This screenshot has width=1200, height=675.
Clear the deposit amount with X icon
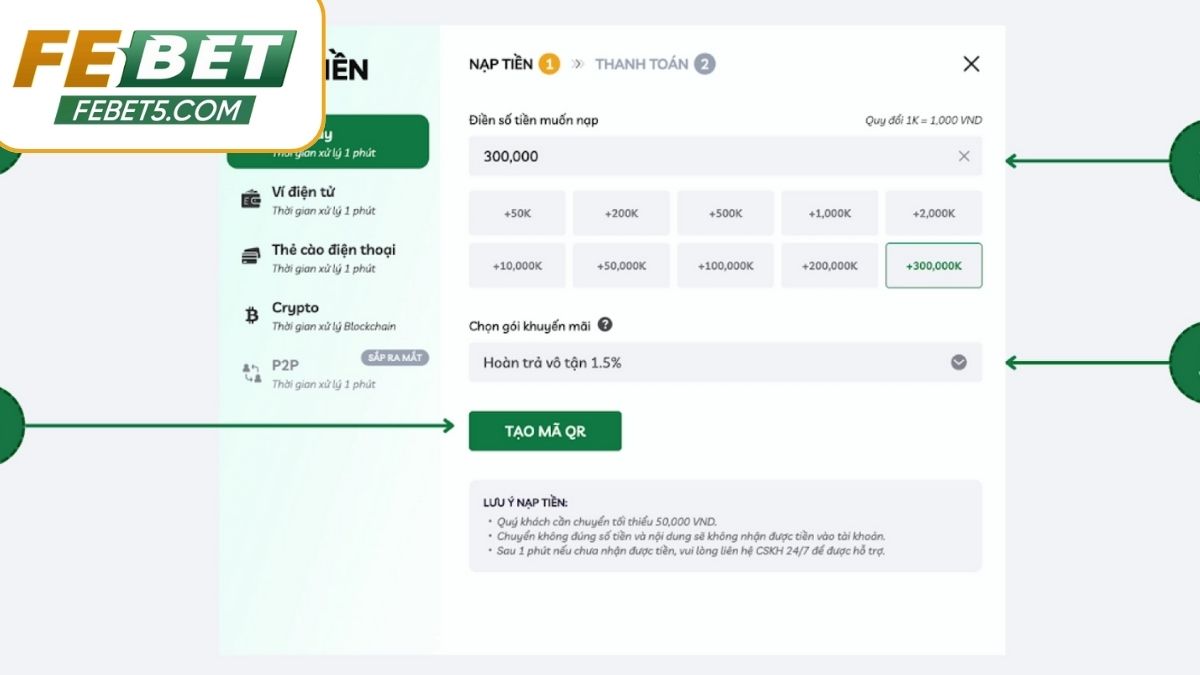pos(964,156)
